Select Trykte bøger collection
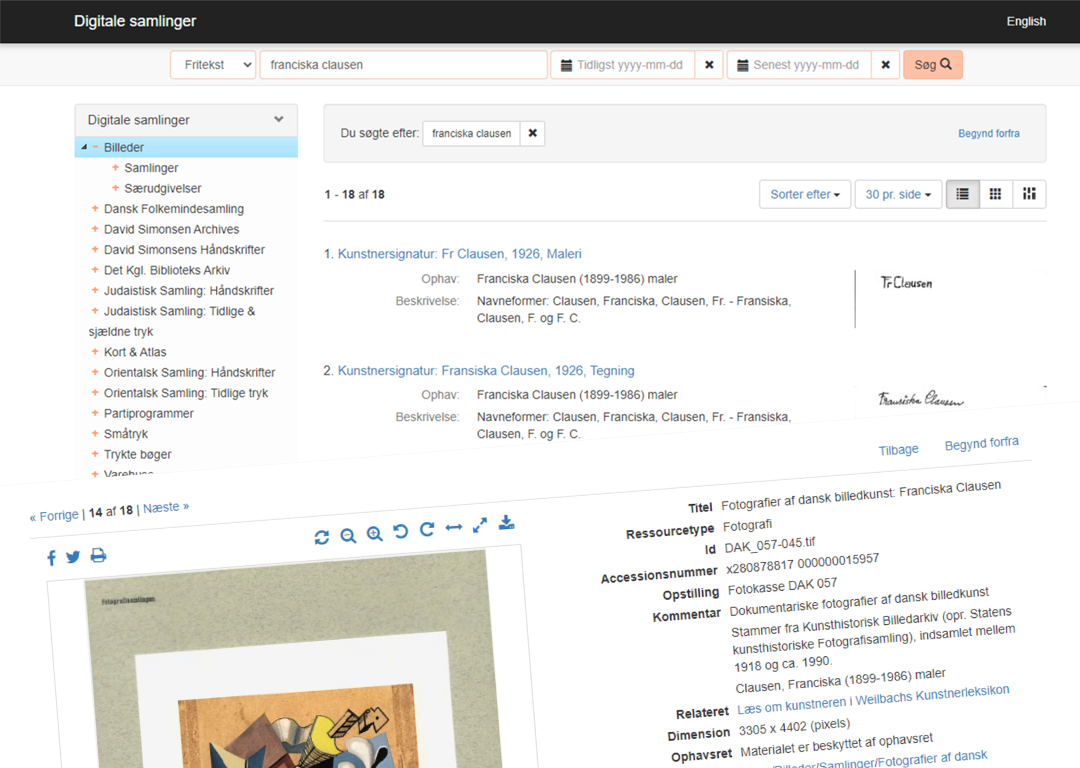The height and width of the screenshot is (768, 1080). point(138,454)
